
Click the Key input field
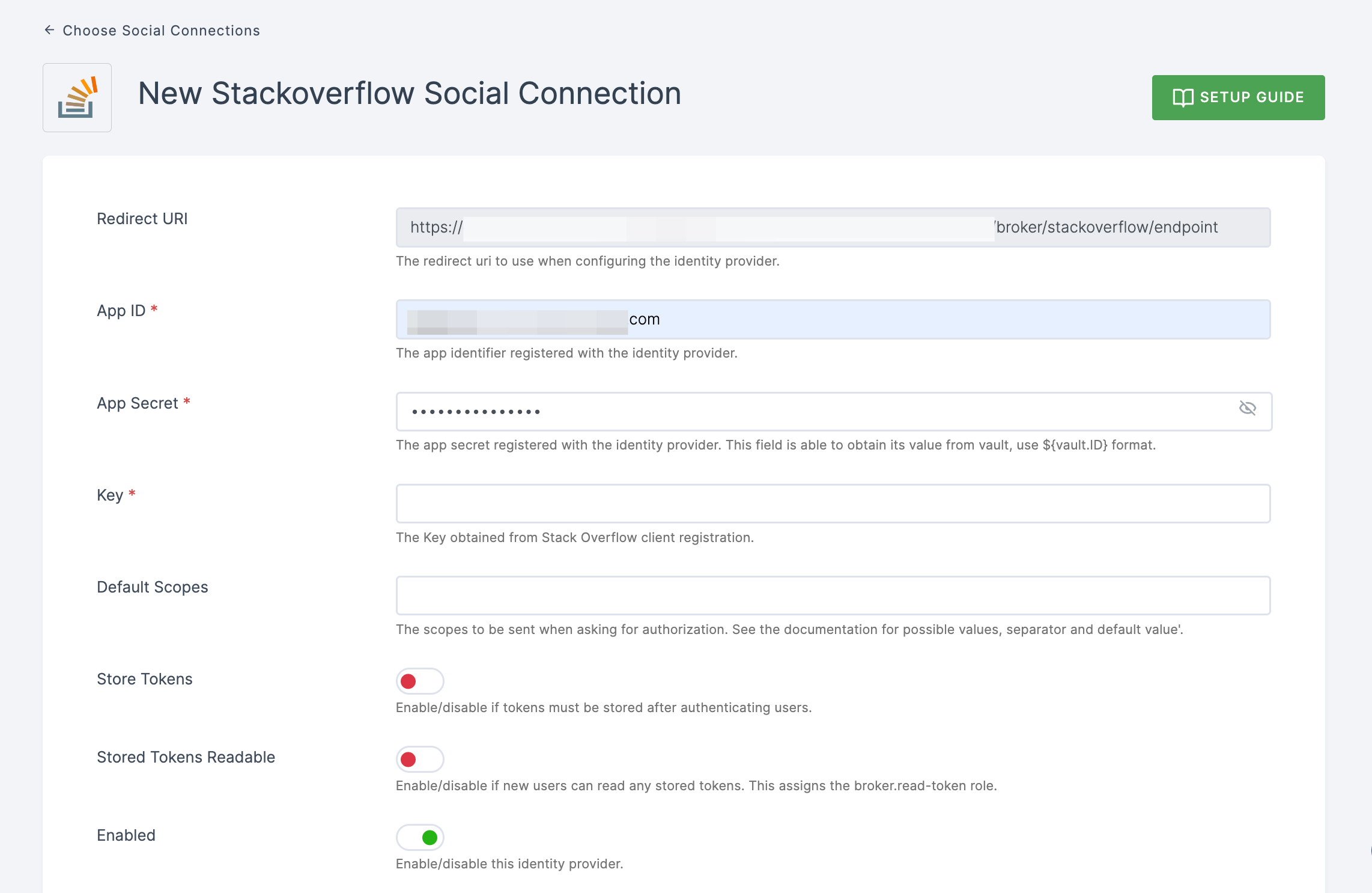point(833,504)
